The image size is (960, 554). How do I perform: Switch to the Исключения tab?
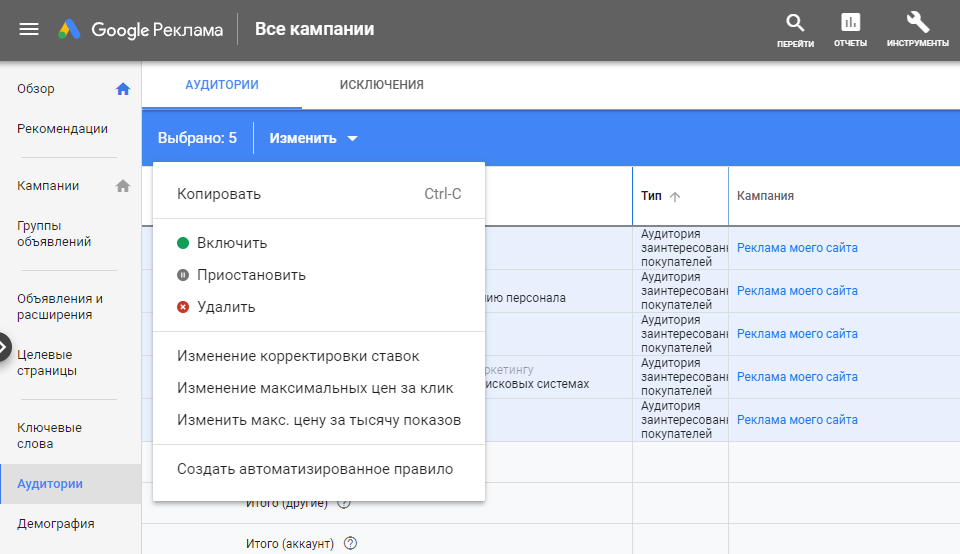coord(381,85)
